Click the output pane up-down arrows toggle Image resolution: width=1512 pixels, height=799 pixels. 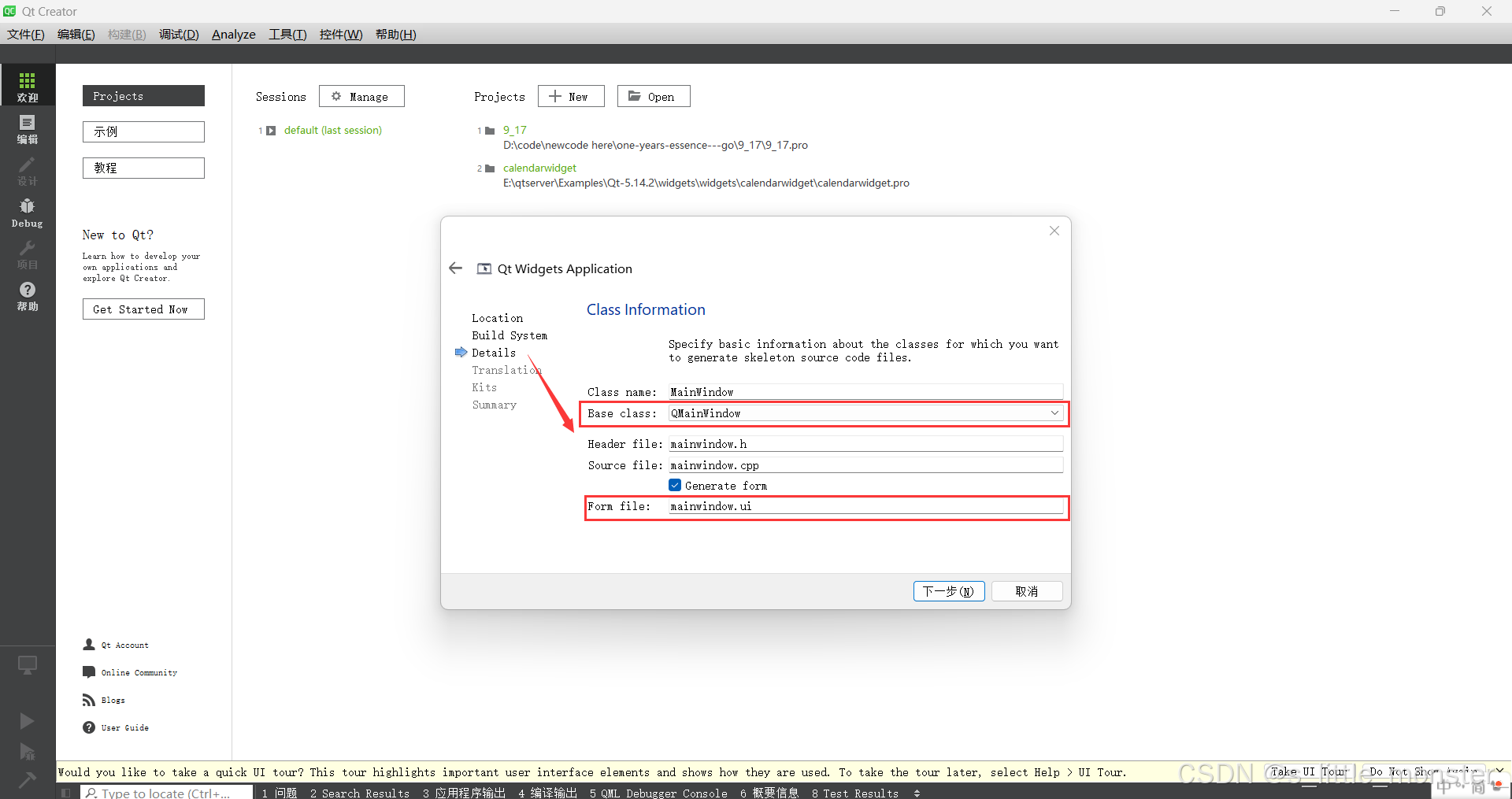[x=917, y=793]
